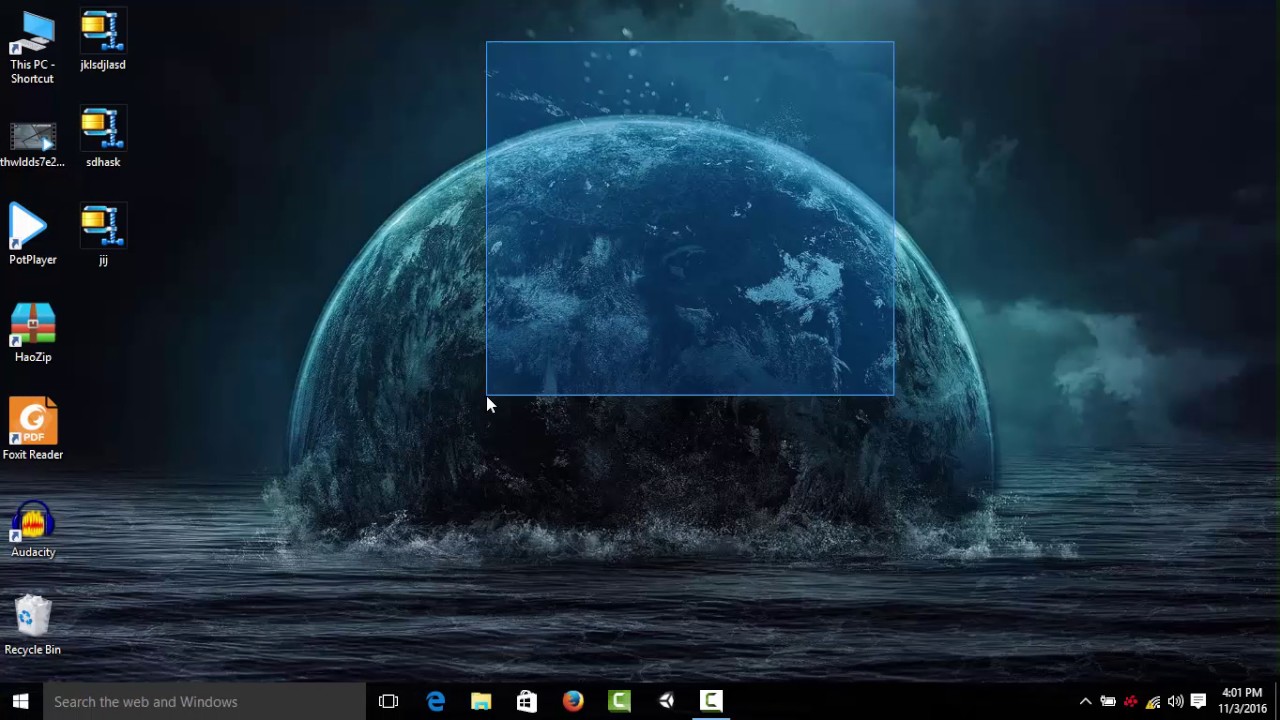The height and width of the screenshot is (720, 1280).
Task: Launch Microsoft Edge from the taskbar
Action: [x=435, y=701]
